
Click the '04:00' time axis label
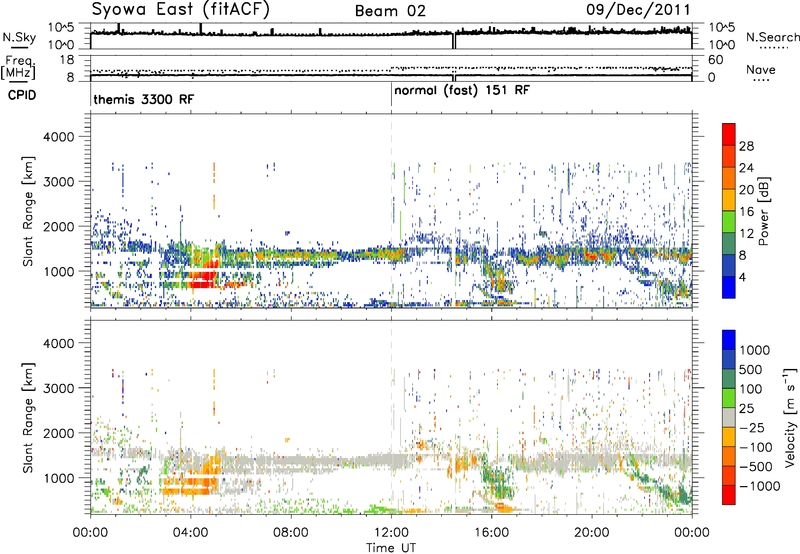click(191, 533)
